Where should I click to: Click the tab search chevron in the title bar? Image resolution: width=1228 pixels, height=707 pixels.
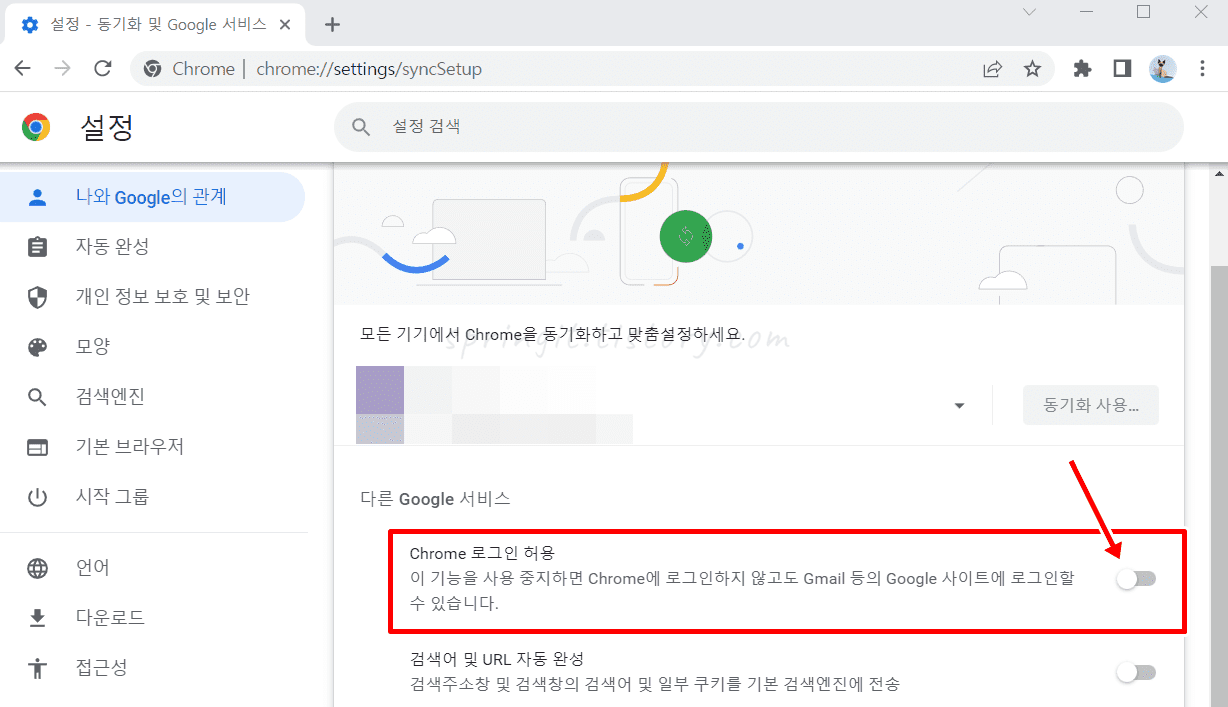[x=1030, y=12]
